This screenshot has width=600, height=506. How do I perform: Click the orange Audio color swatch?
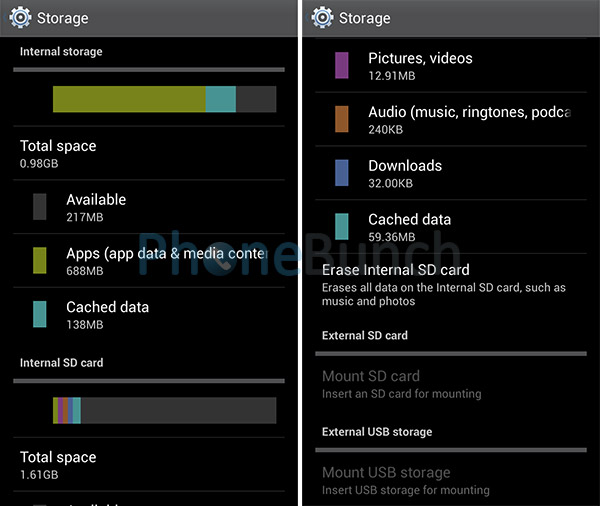click(342, 119)
